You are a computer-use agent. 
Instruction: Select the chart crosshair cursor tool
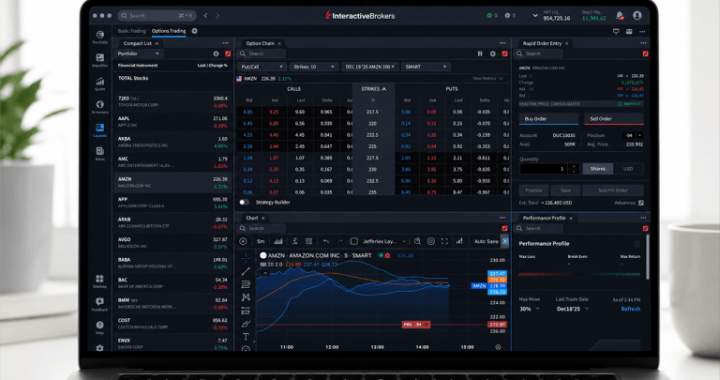pyautogui.click(x=246, y=257)
